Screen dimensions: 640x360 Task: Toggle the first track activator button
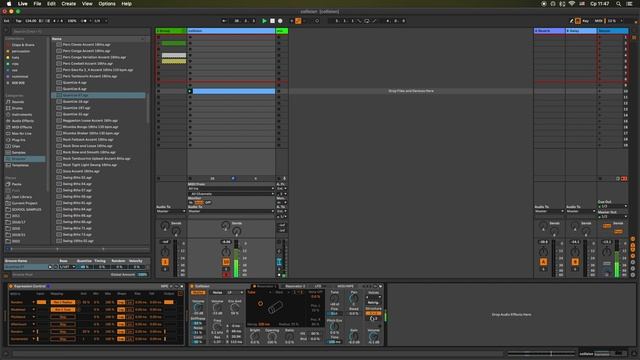(x=165, y=262)
